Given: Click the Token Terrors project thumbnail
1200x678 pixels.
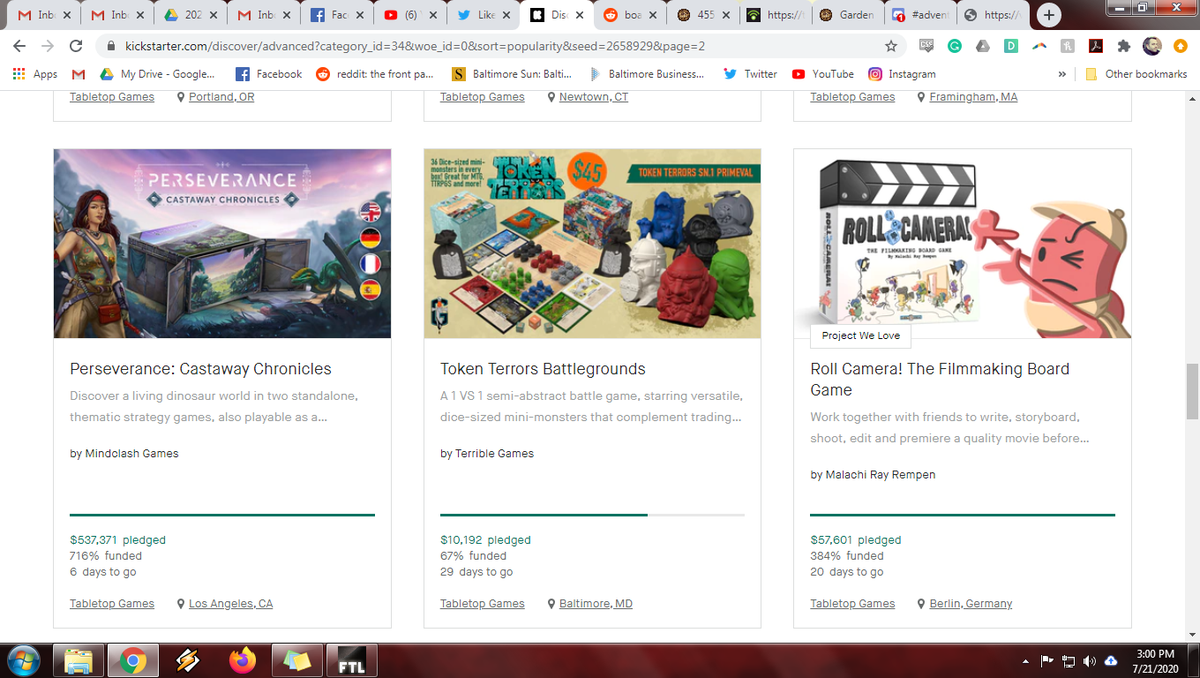Looking at the screenshot, I should (x=592, y=243).
